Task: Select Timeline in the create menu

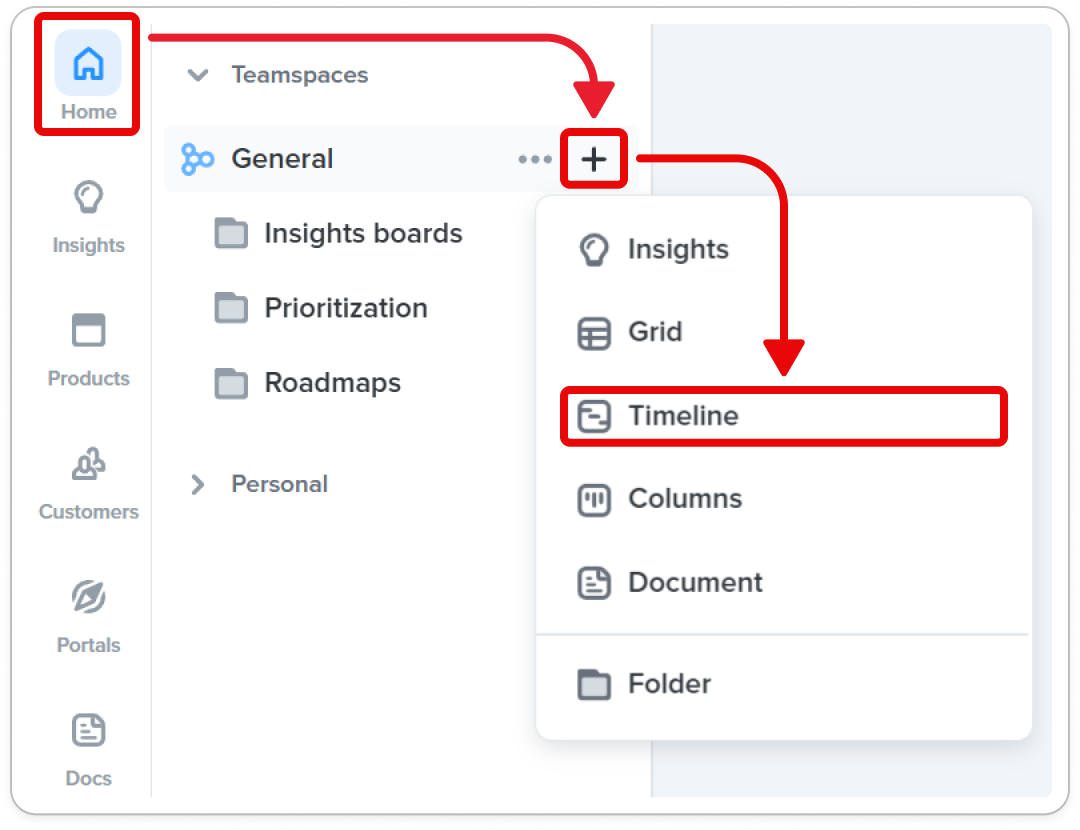Action: point(784,417)
